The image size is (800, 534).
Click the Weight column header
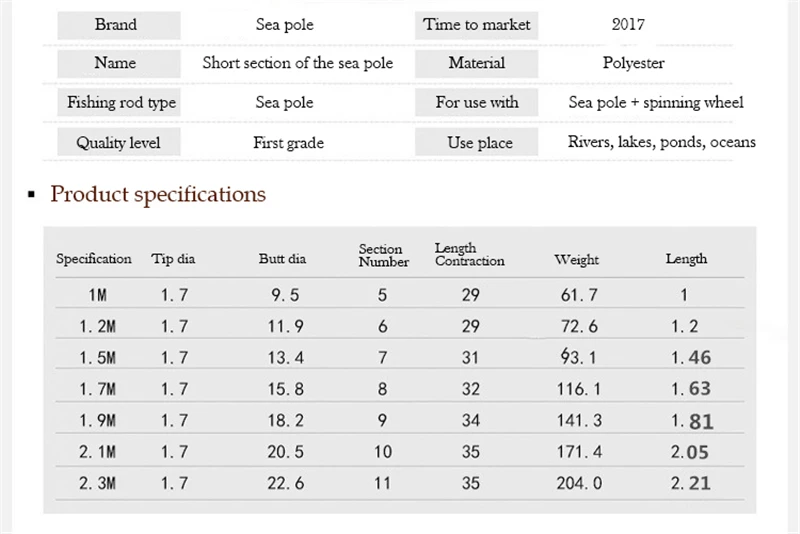(x=577, y=260)
